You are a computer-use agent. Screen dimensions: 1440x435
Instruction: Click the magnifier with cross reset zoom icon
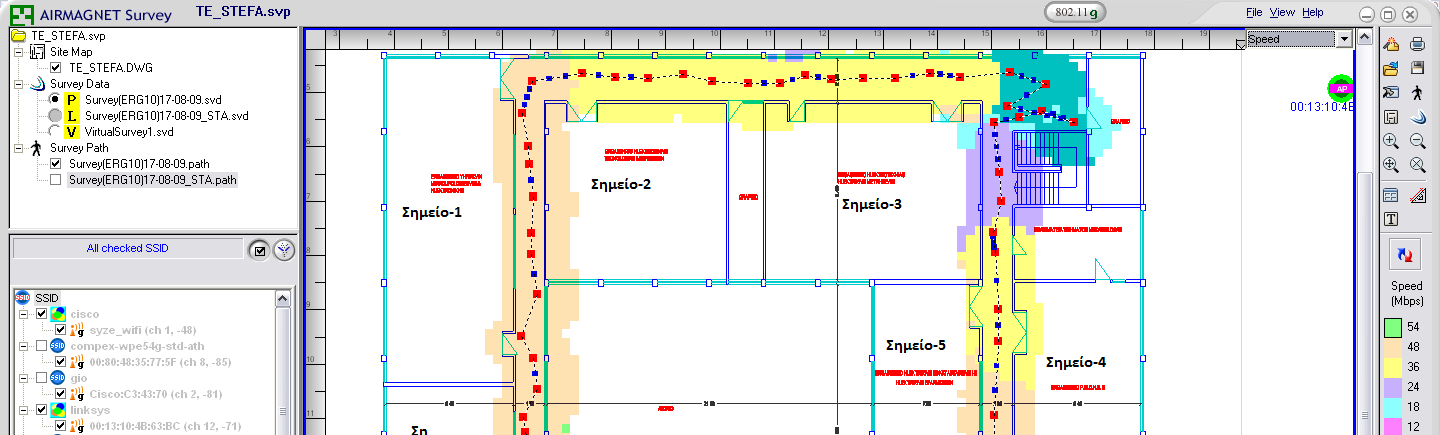[x=1417, y=165]
